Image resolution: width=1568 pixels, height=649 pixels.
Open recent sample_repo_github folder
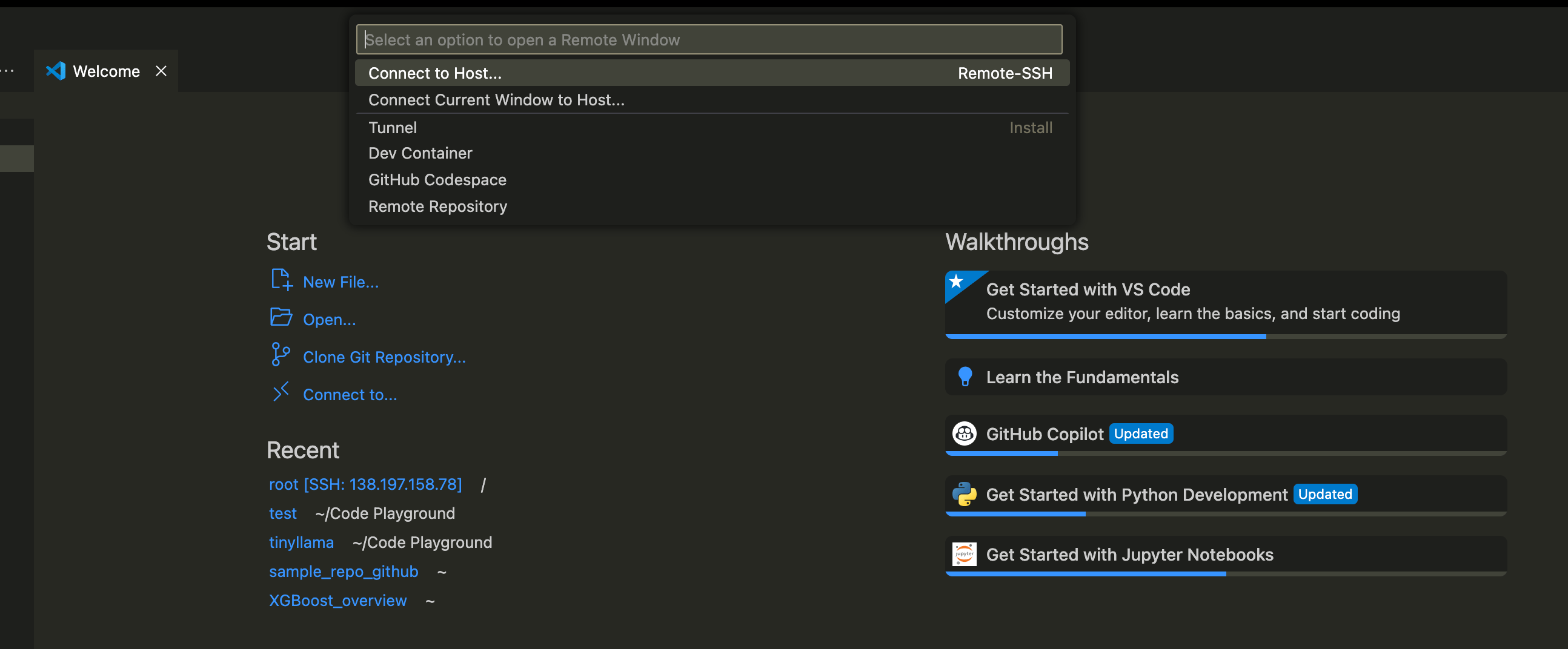(x=344, y=572)
